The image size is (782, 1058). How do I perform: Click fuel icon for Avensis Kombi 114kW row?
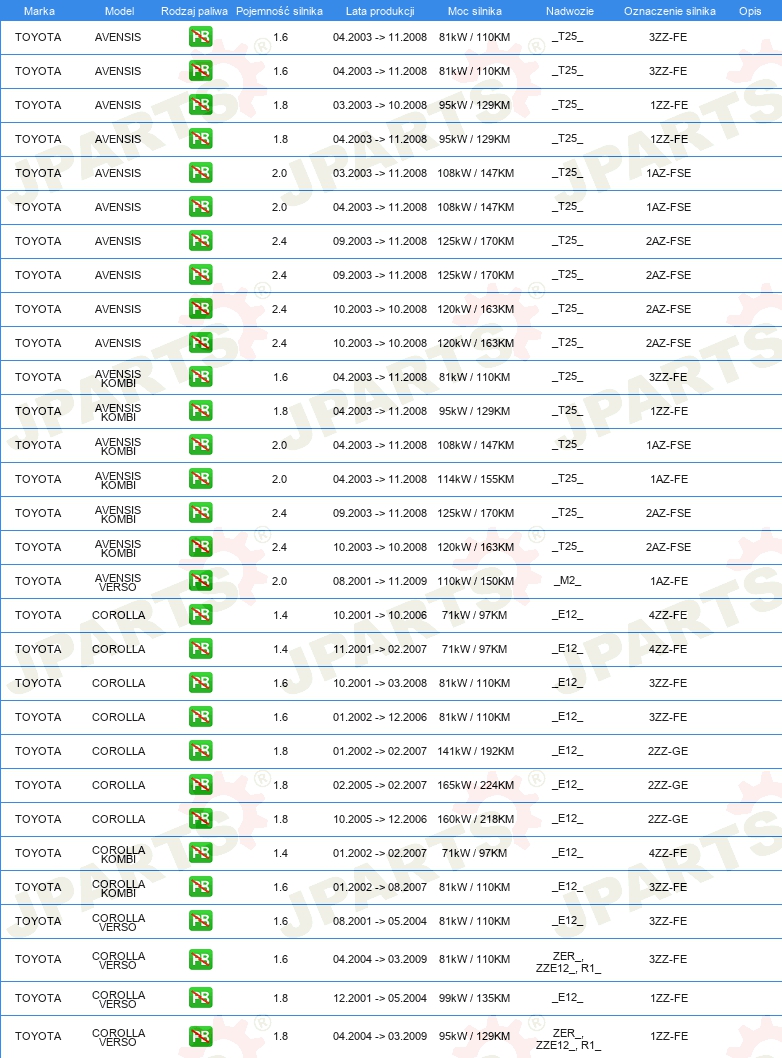point(200,478)
